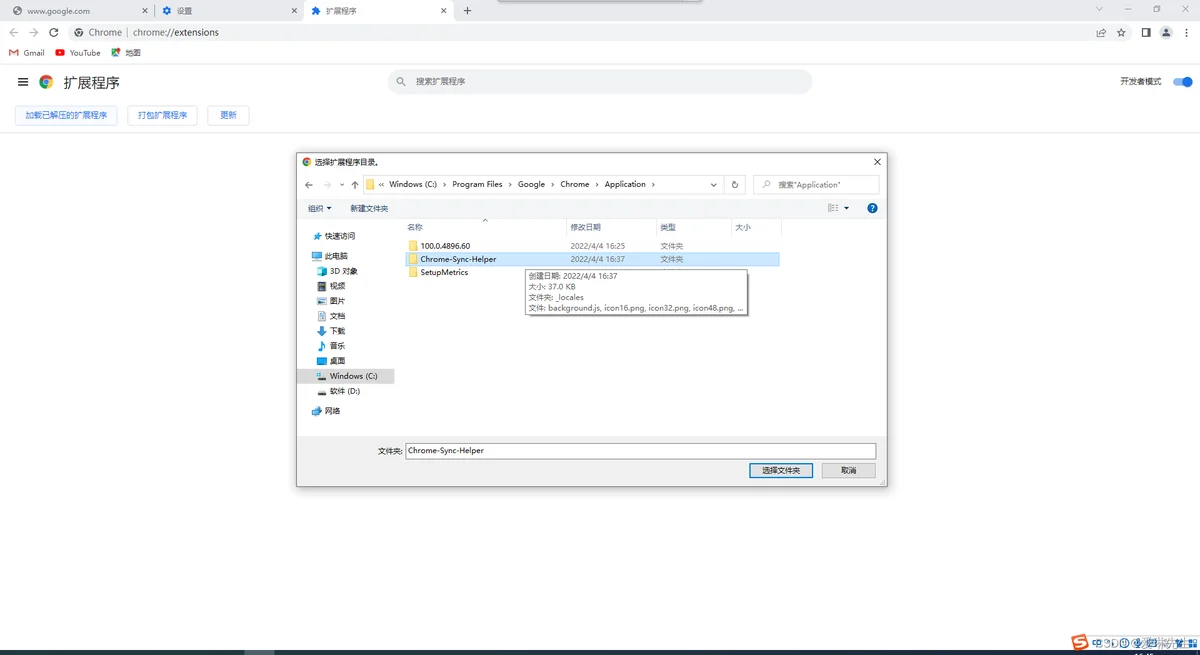This screenshot has width=1200, height=655.
Task: Open the Chrome profile avatar
Action: (1166, 32)
